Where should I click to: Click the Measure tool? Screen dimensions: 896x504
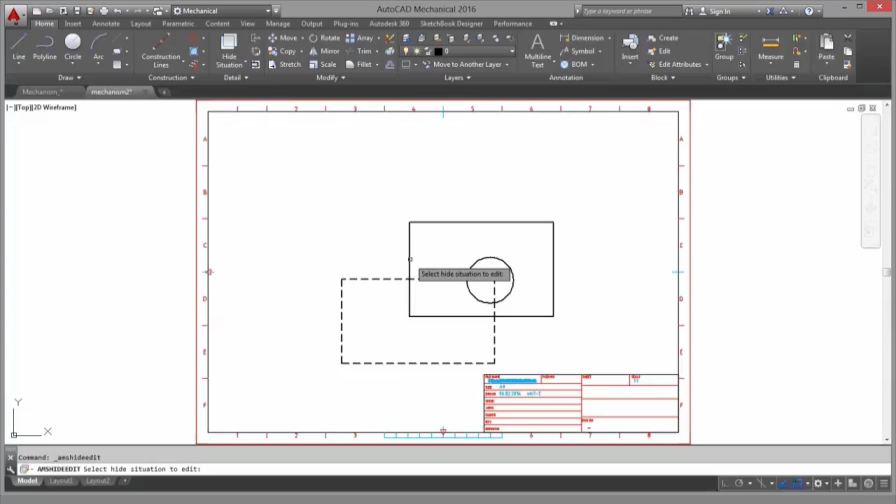pos(770,47)
